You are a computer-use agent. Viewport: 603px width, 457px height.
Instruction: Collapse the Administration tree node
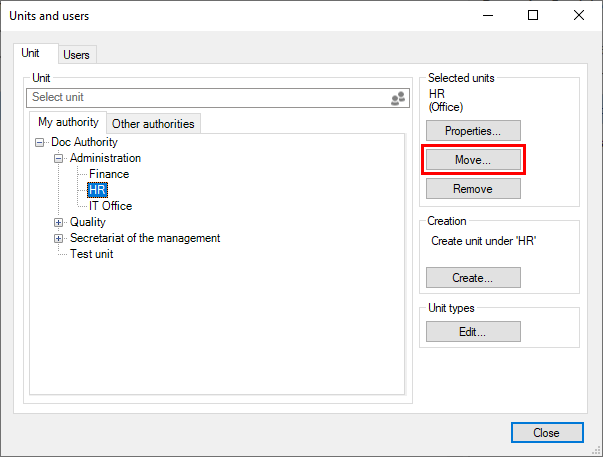click(59, 158)
